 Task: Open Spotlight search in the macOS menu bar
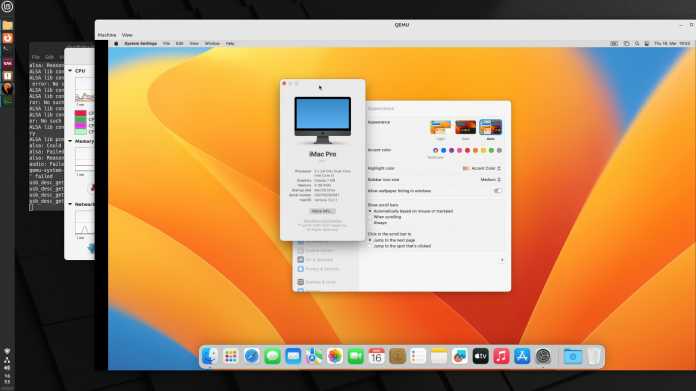coord(637,43)
